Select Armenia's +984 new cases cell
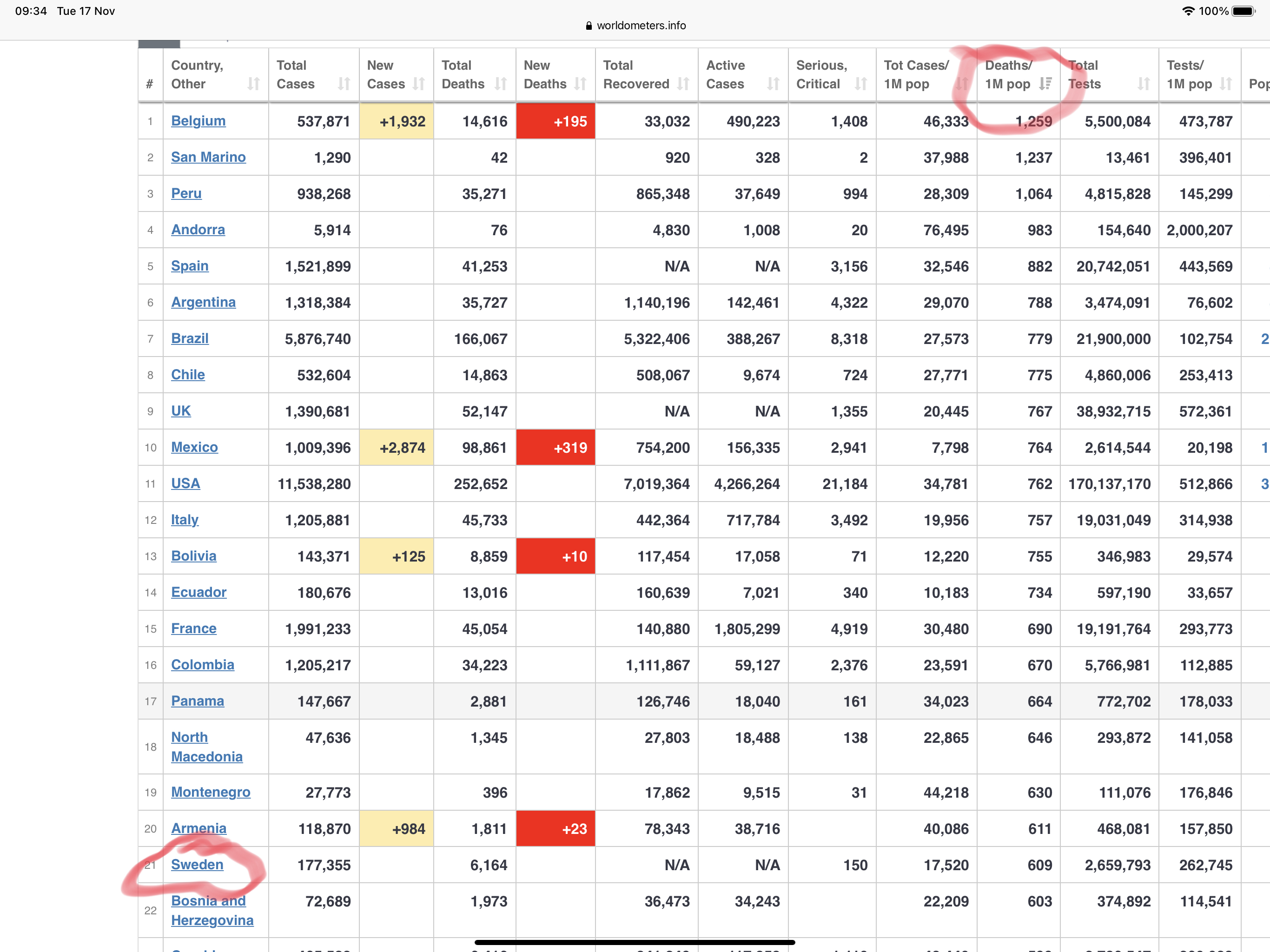The width and height of the screenshot is (1270, 952). pyautogui.click(x=396, y=828)
